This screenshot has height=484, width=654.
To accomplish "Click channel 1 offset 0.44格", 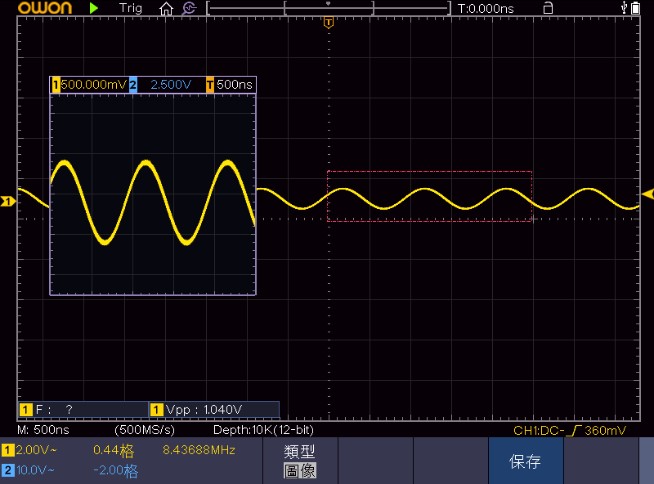I will pos(113,450).
